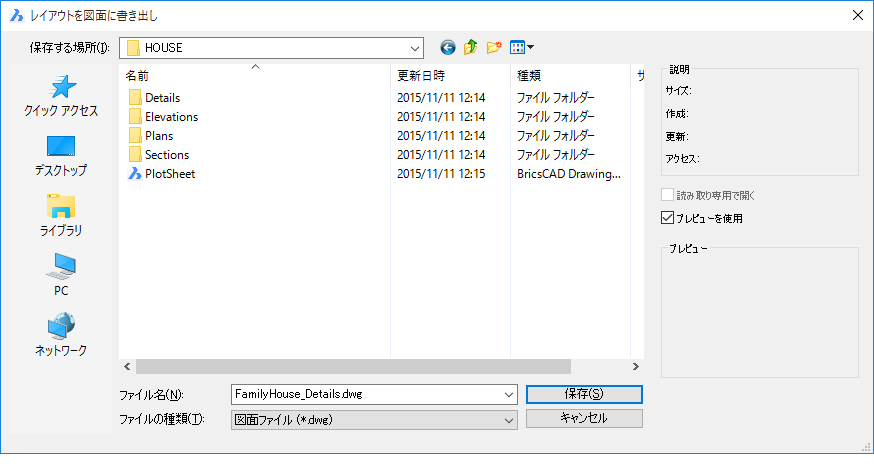This screenshot has height=470, width=874.
Task: Click the Sections row type cell
Action: point(556,154)
